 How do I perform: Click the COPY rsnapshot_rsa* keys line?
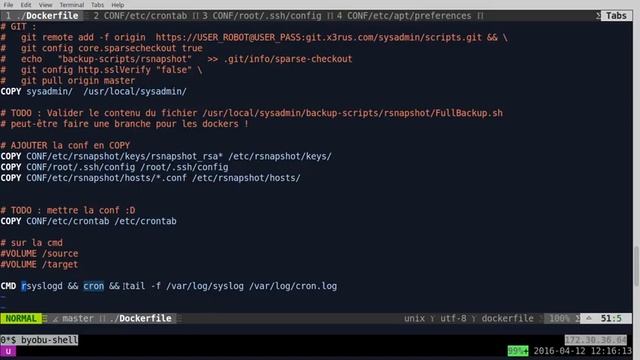166,156
